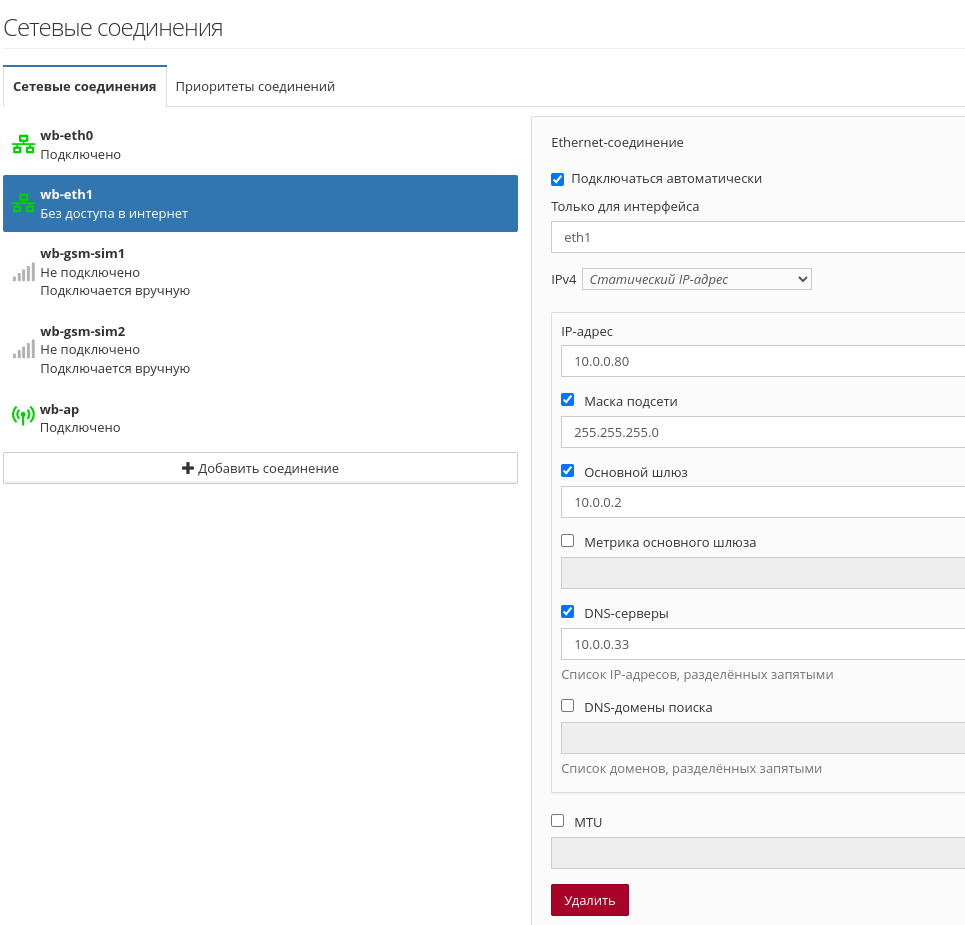
Task: Click the DNS-серверы field with 10.0.0.33
Action: click(x=763, y=644)
